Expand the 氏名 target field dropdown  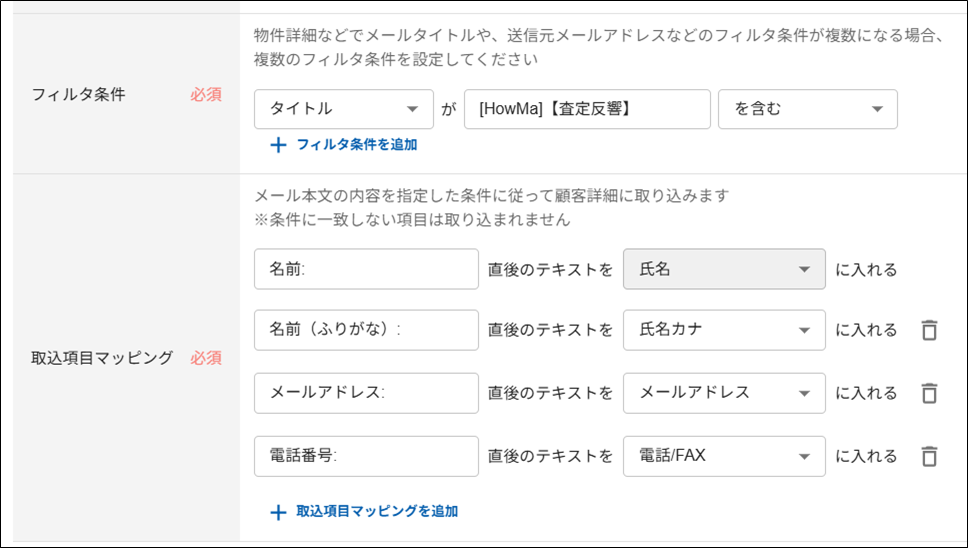[x=724, y=269]
